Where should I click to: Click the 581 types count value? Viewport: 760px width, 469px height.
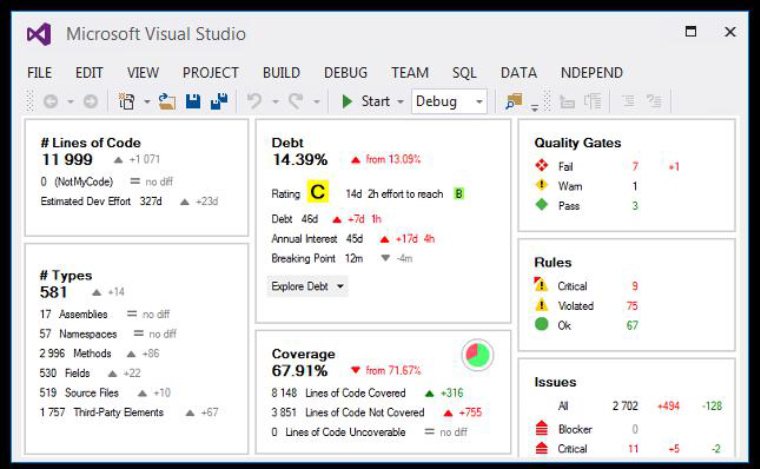[x=53, y=292]
